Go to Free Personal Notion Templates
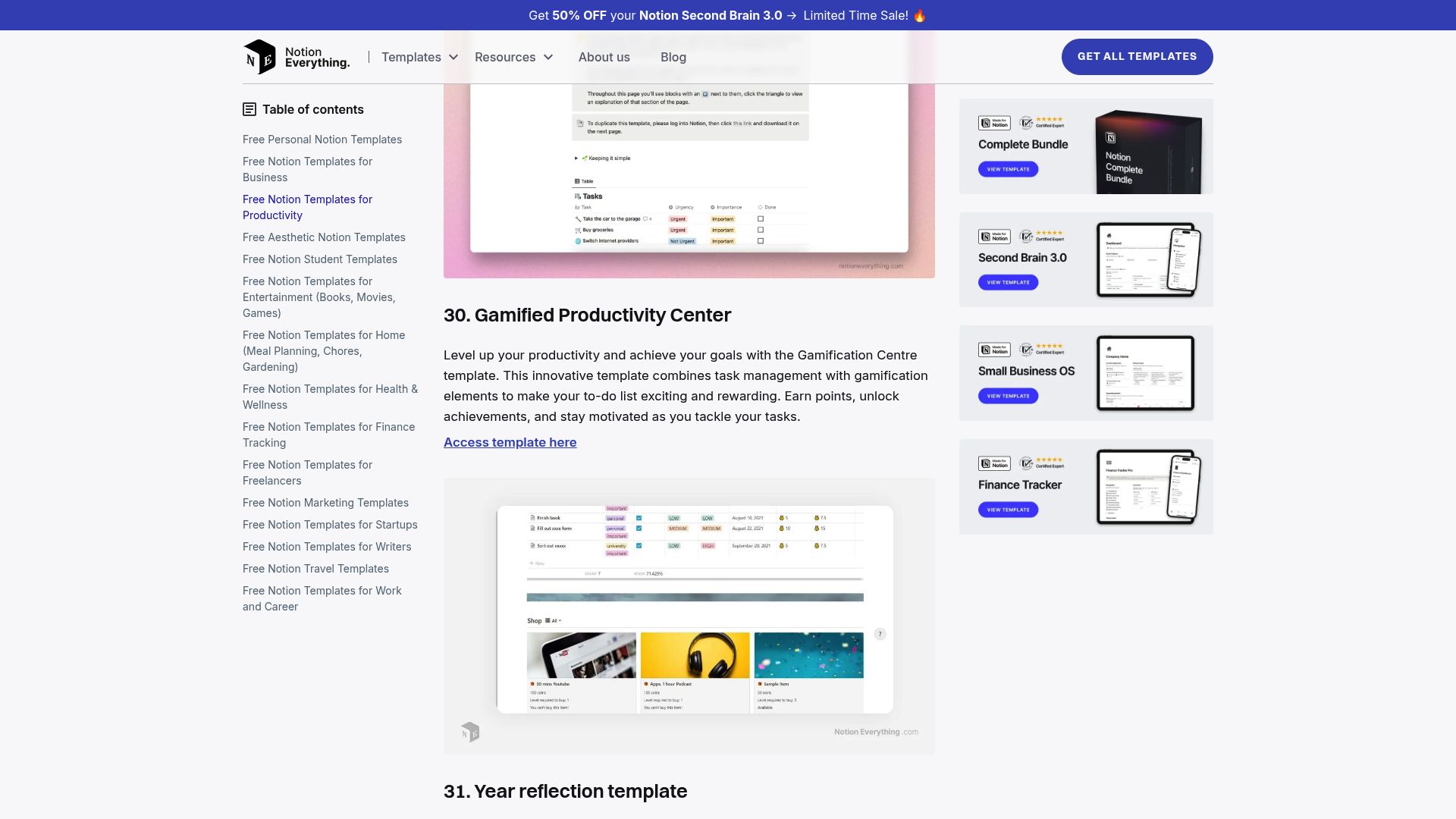Viewport: 1456px width, 819px height. tap(322, 140)
